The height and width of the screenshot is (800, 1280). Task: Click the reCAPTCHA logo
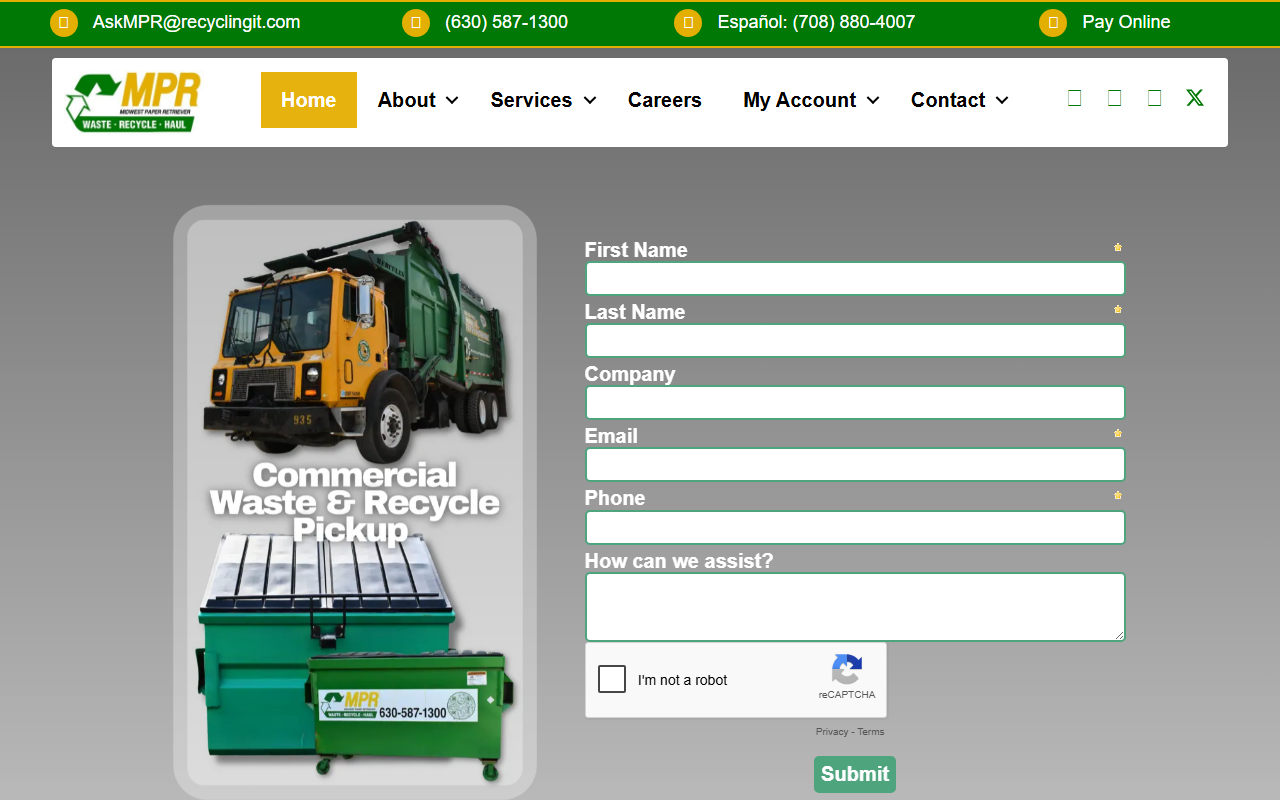847,670
